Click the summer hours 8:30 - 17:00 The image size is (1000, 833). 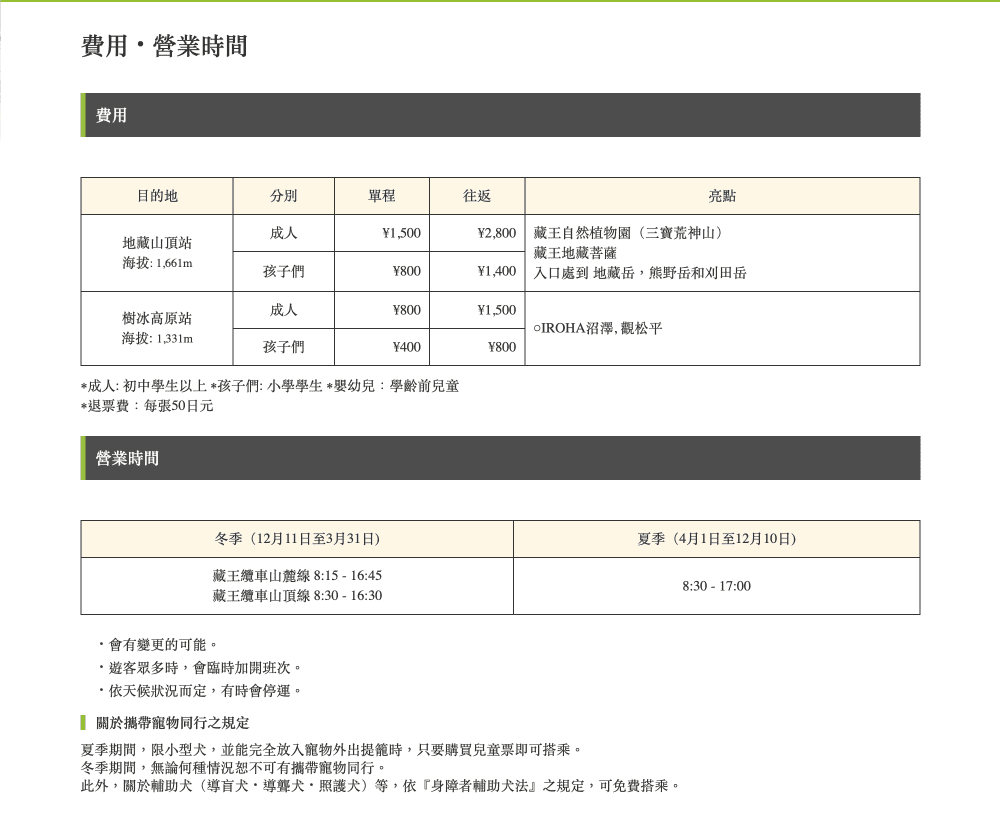pos(716,586)
